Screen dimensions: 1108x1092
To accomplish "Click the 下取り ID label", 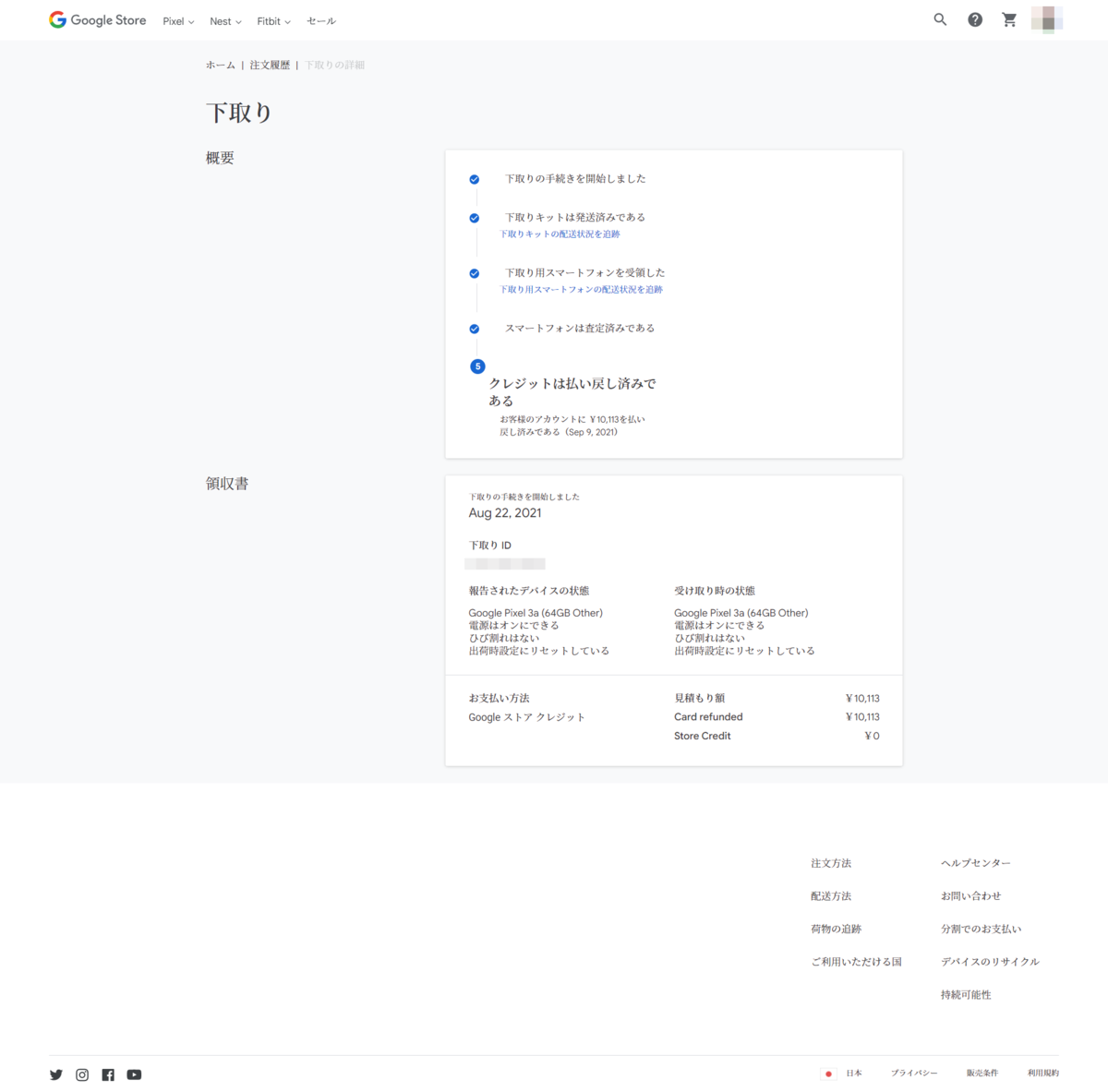I will (490, 546).
